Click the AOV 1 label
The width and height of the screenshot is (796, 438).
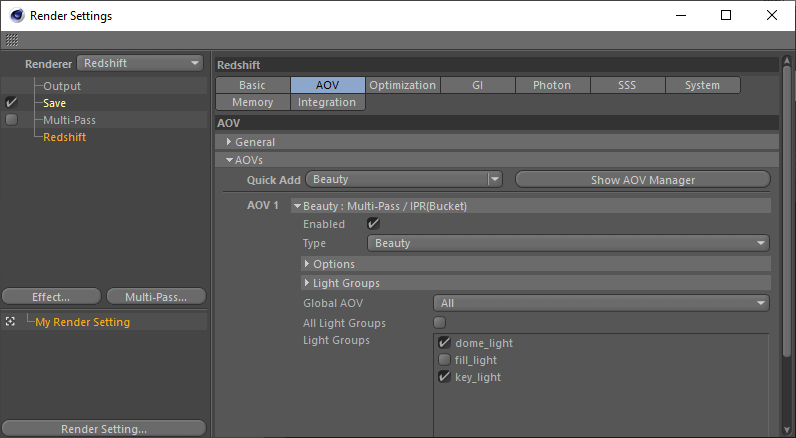[262, 206]
